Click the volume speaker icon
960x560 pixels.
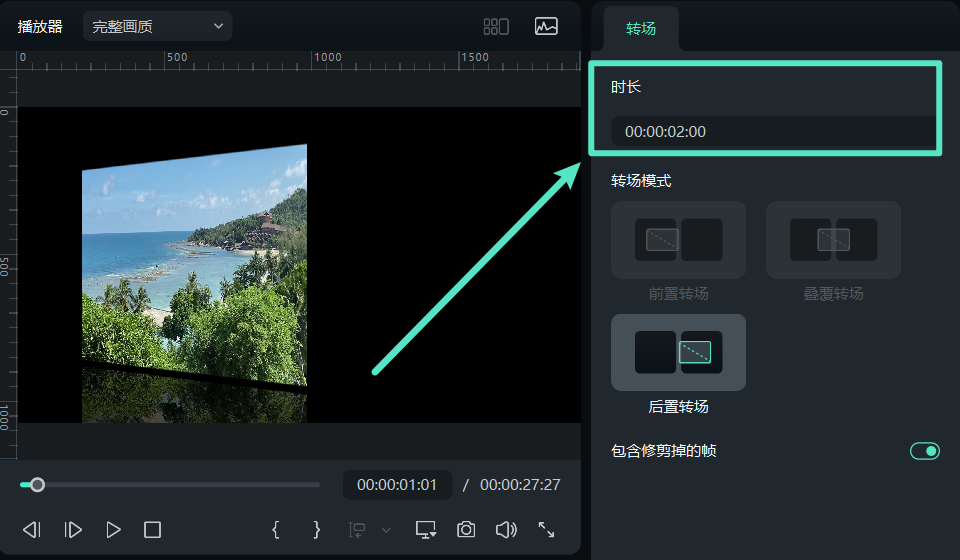[506, 529]
